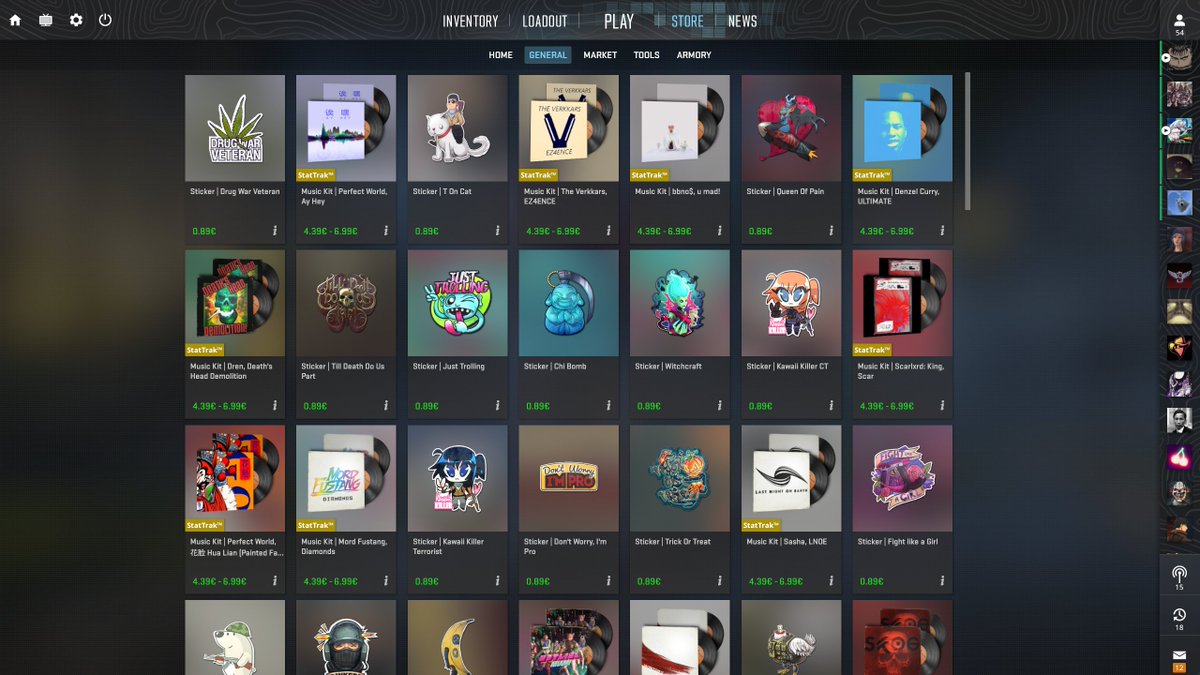
Task: Switch to the ARMORY tab
Action: click(x=694, y=55)
